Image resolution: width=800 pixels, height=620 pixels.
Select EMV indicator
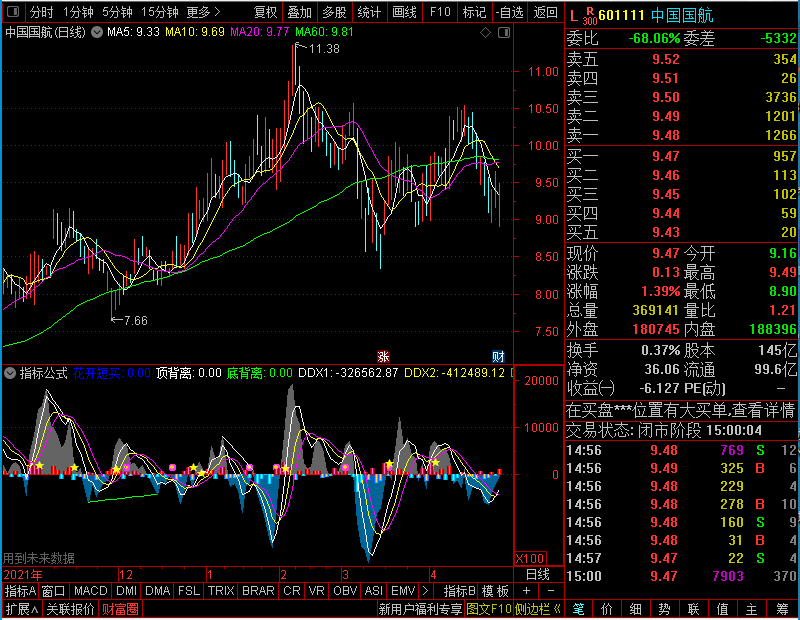click(403, 591)
